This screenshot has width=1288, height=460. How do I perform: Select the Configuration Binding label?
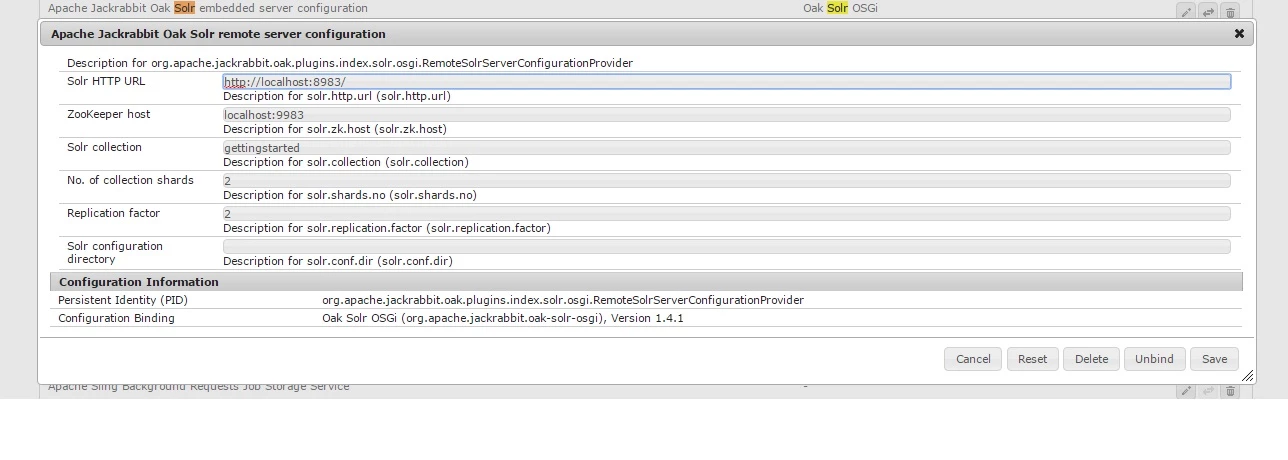(116, 318)
